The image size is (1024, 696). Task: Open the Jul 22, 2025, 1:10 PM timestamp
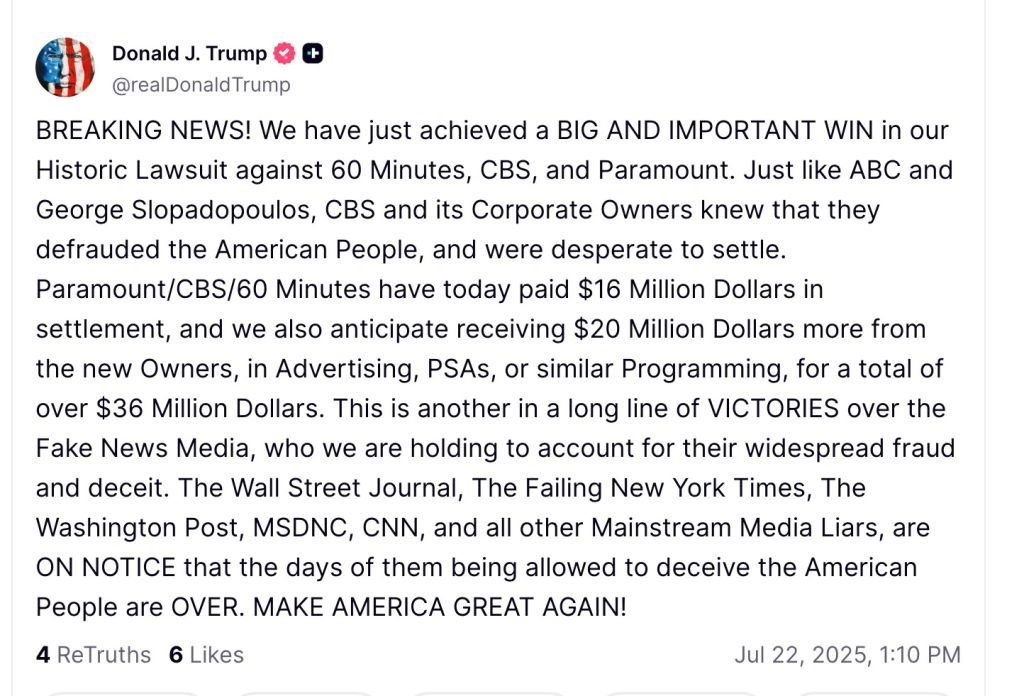(847, 655)
